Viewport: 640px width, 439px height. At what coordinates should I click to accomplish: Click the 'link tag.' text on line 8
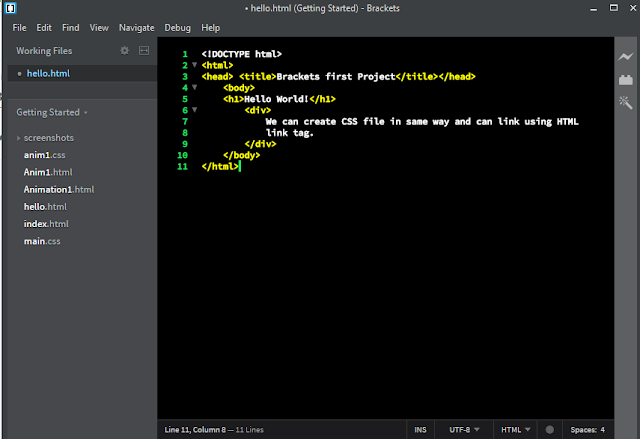pyautogui.click(x=290, y=133)
